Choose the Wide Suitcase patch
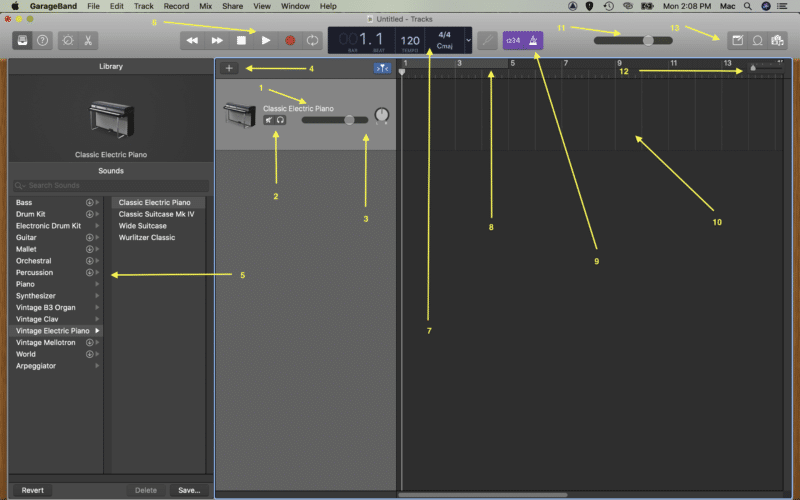The image size is (800, 500). (143, 226)
